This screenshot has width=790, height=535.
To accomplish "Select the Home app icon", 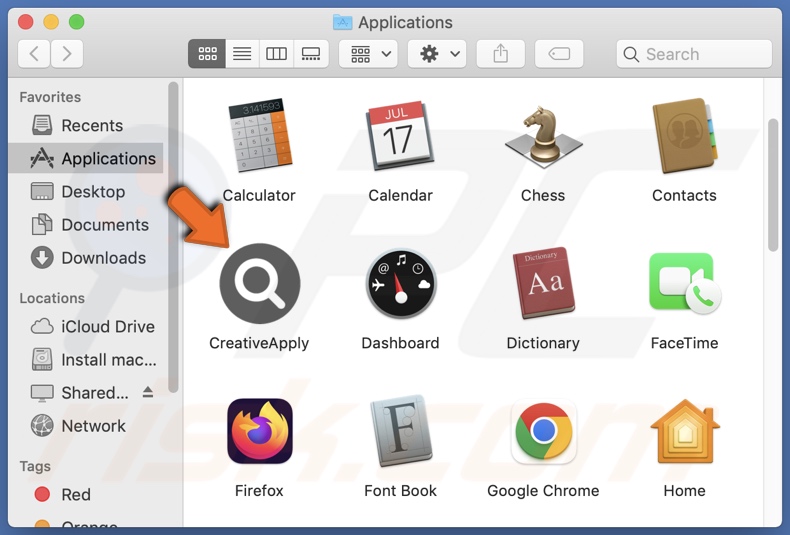I will [x=685, y=431].
